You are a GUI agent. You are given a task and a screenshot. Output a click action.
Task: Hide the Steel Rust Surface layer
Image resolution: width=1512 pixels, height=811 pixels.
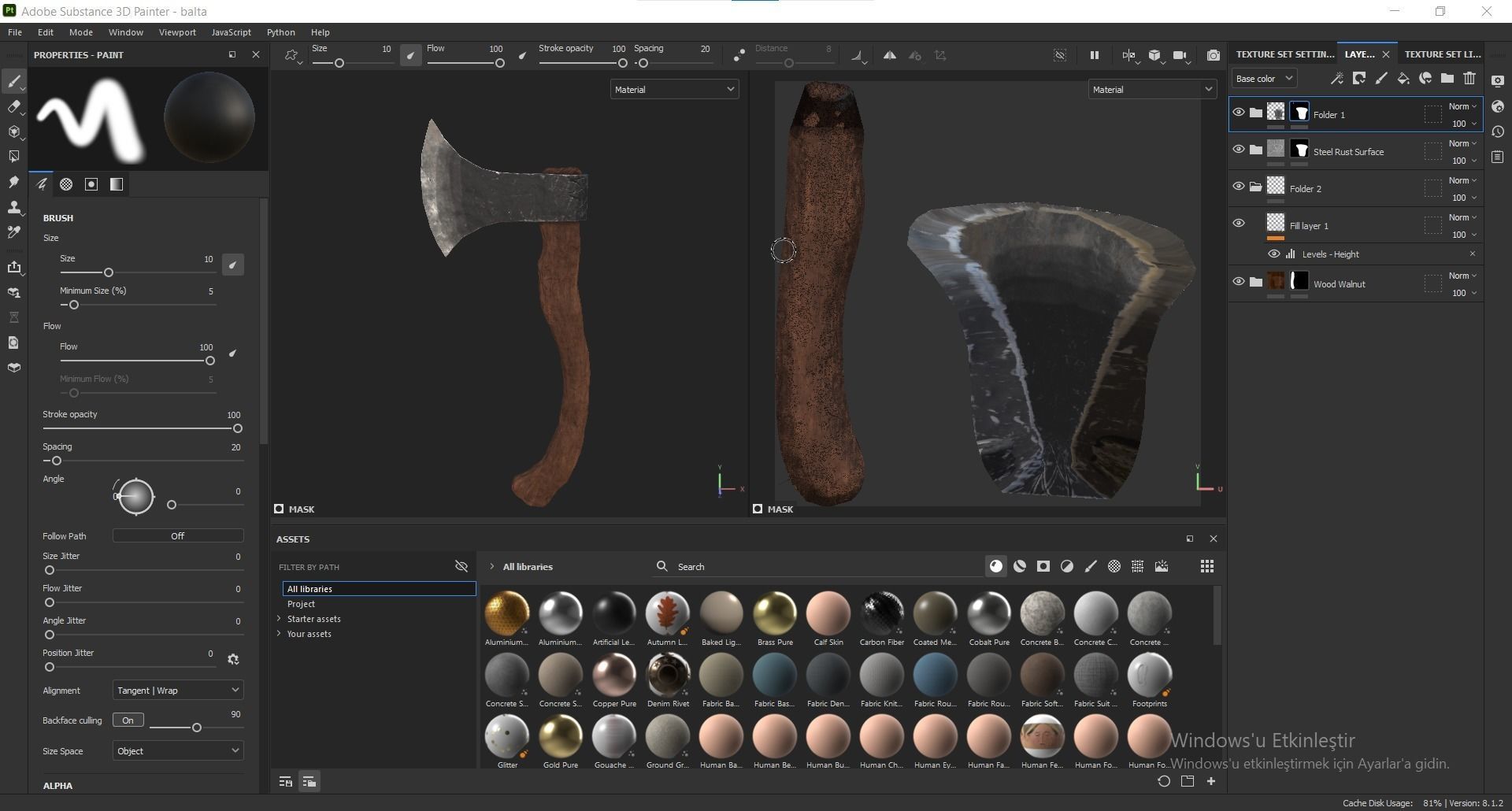1239,150
